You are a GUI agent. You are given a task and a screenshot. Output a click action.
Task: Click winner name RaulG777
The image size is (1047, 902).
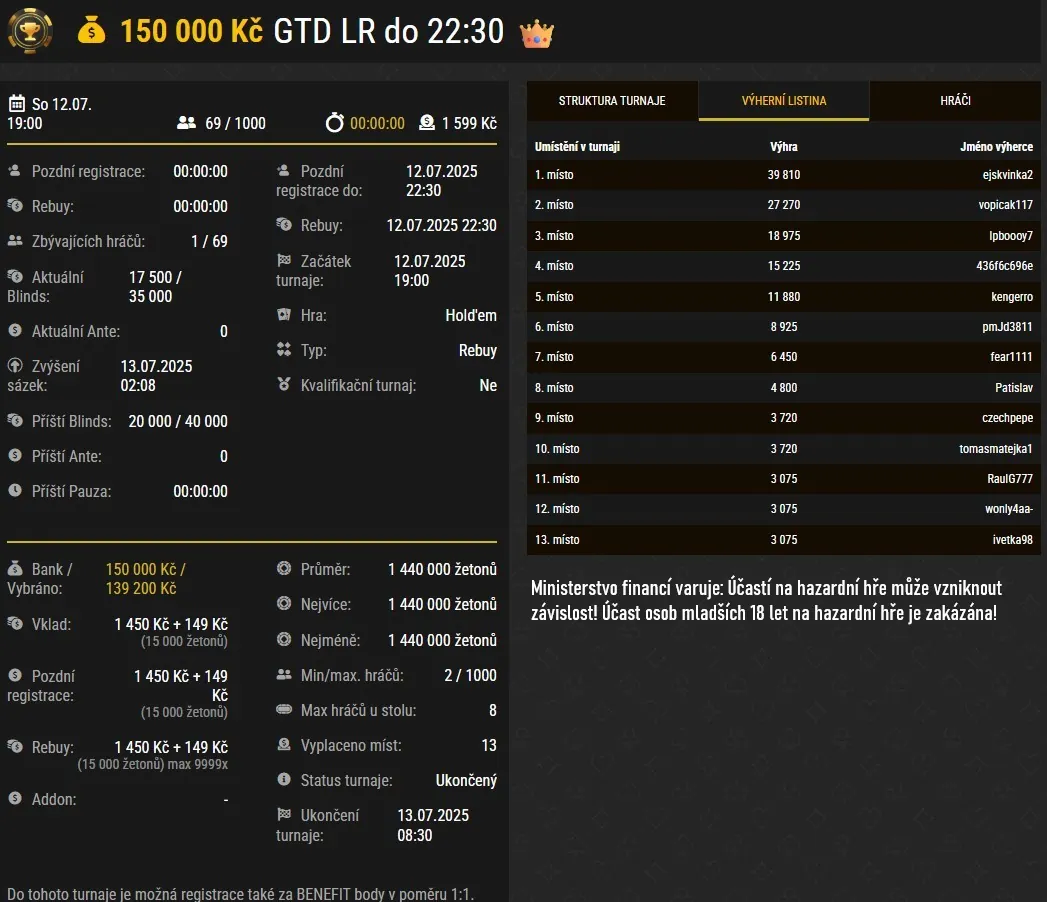(1010, 479)
